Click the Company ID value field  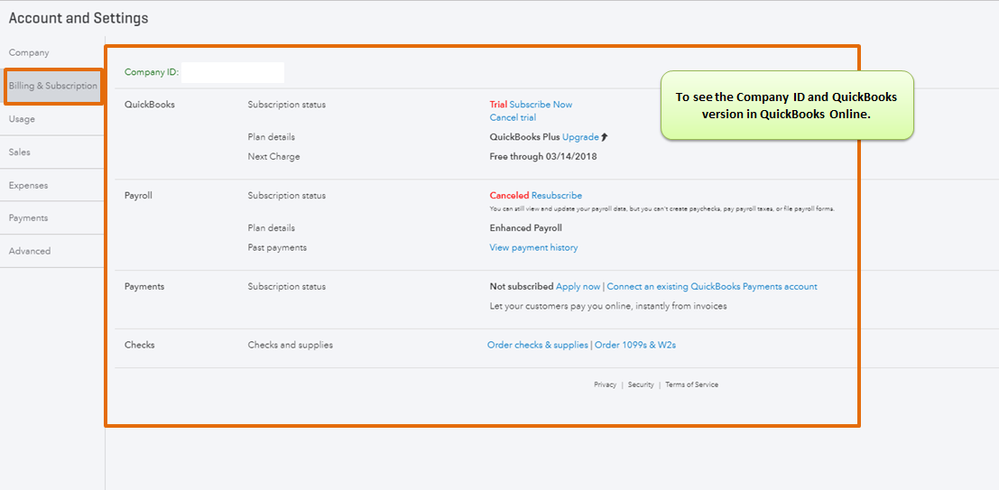[233, 73]
